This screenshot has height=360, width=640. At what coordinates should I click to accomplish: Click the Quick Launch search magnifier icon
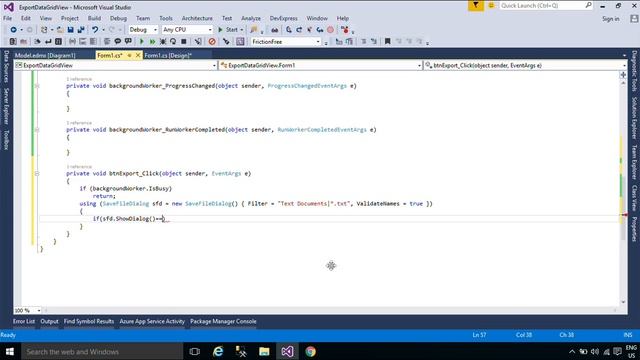pos(588,5)
